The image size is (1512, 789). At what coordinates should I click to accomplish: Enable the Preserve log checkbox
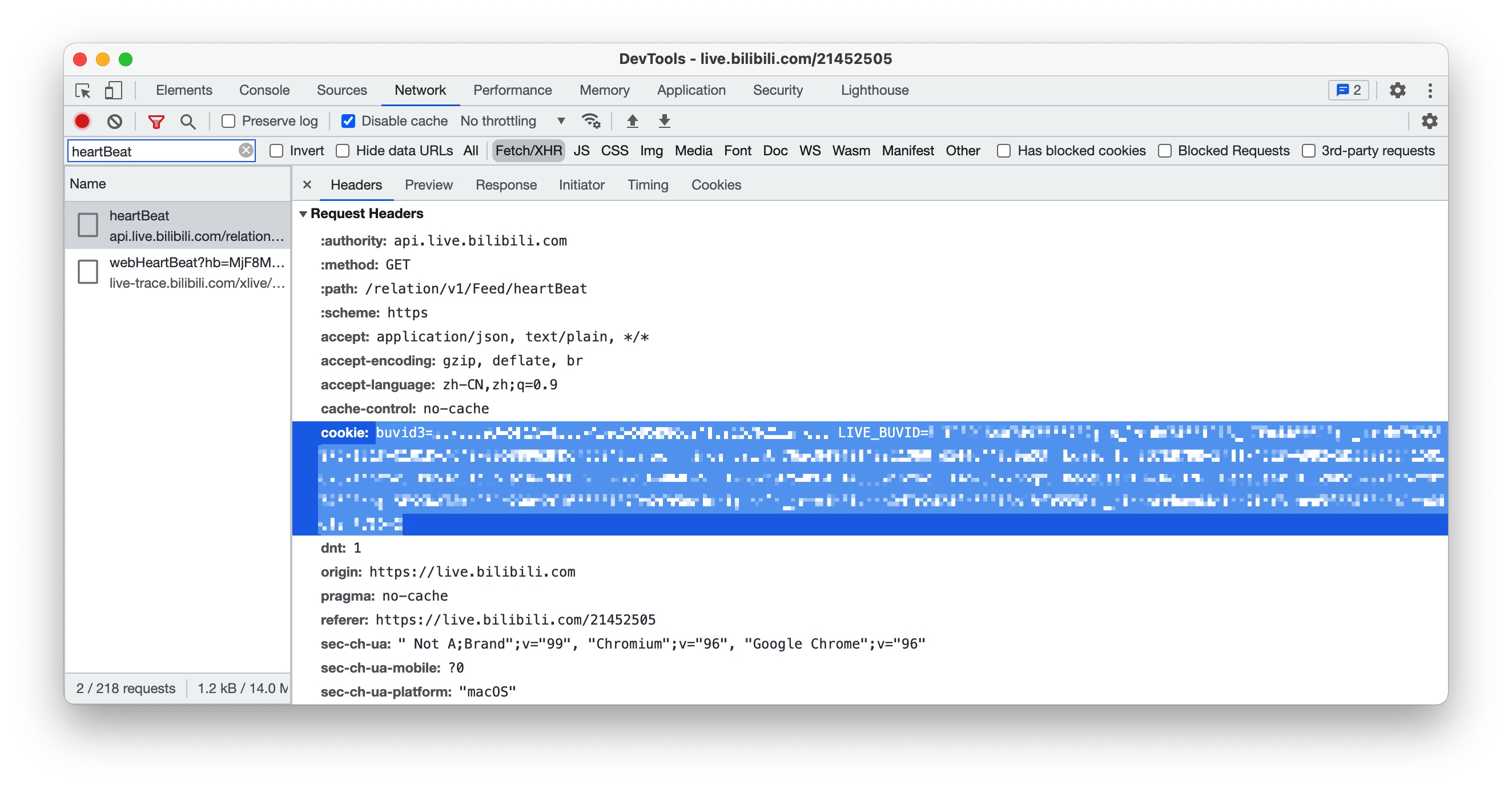(x=228, y=121)
